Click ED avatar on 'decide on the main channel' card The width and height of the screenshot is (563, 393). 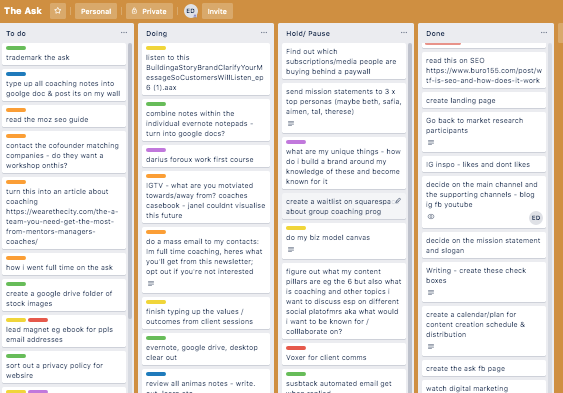point(536,218)
